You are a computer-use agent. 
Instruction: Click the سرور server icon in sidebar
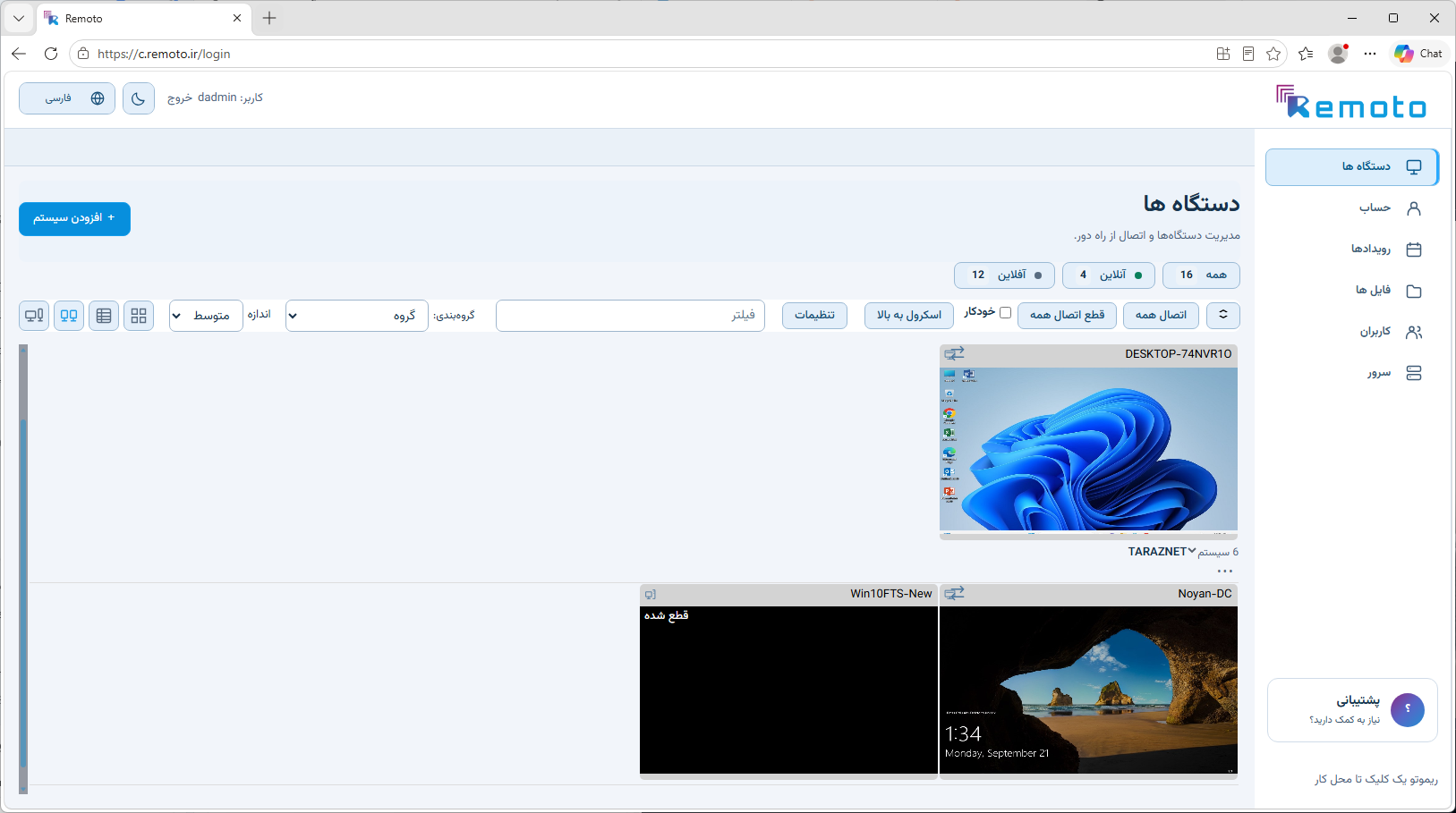click(x=1414, y=373)
